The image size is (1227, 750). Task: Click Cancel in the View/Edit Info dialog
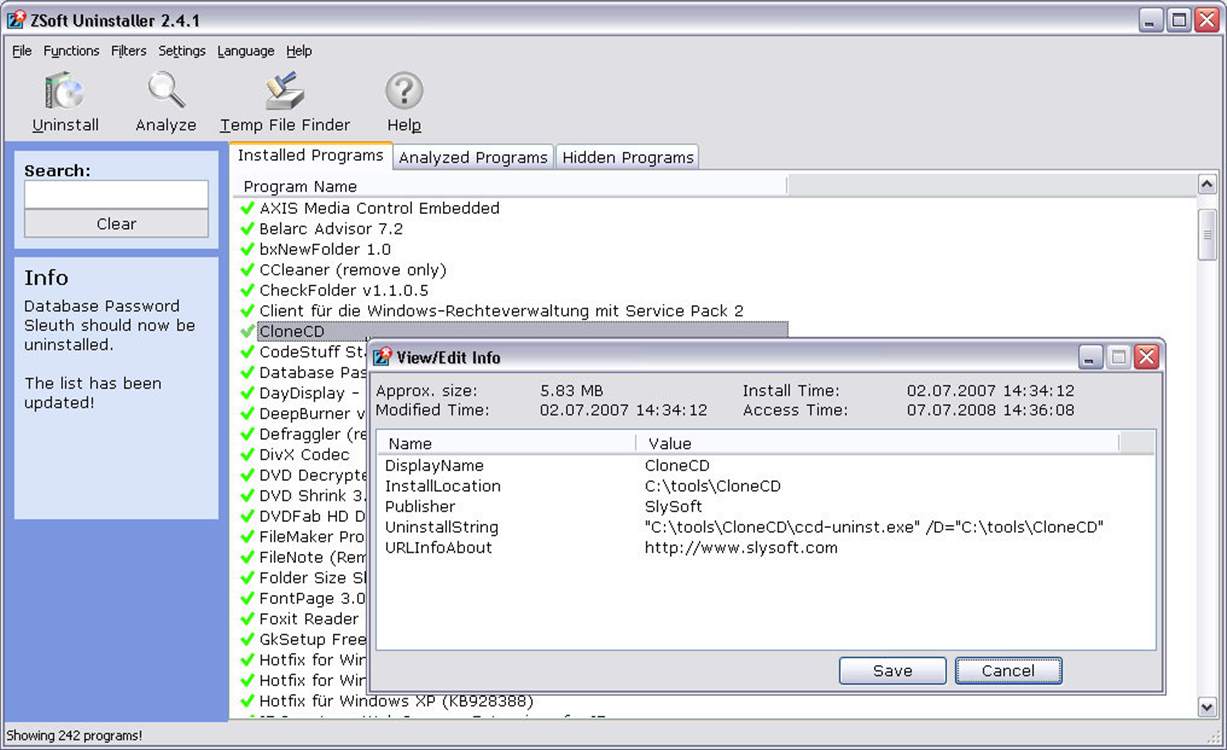click(1008, 671)
